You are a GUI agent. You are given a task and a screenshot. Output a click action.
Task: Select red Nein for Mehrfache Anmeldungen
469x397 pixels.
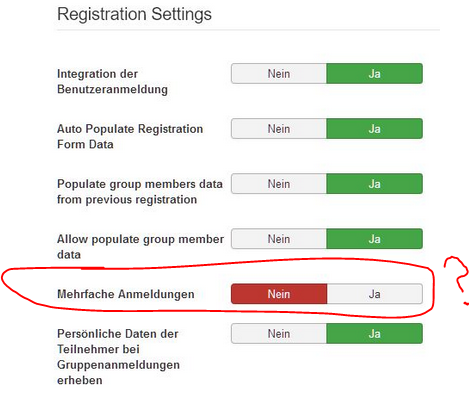(x=279, y=294)
